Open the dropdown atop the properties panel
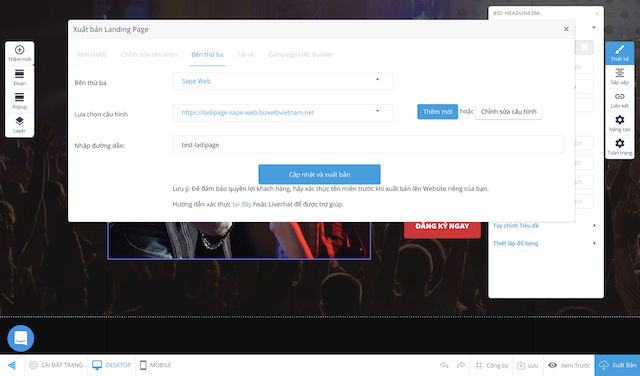The image size is (640, 376). [593, 28]
